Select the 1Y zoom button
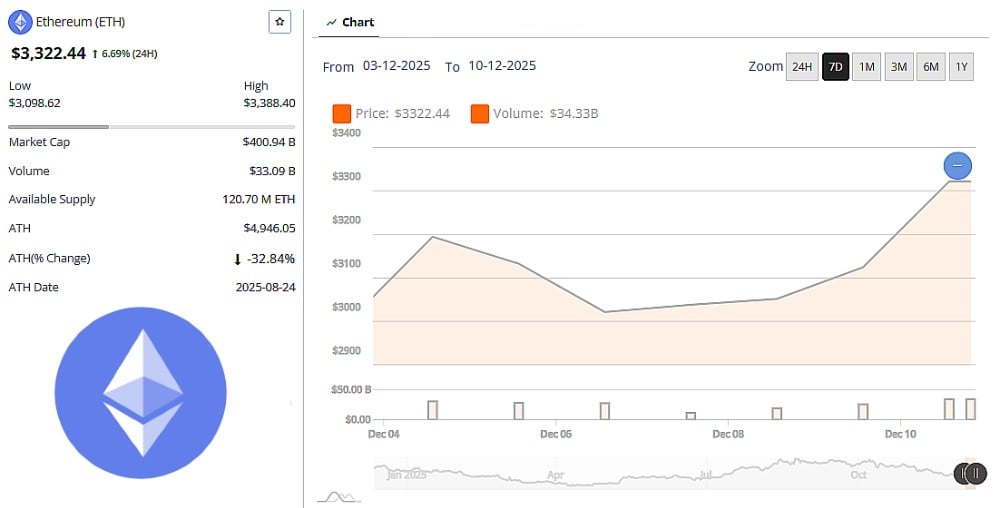1000x508 pixels. pos(961,67)
